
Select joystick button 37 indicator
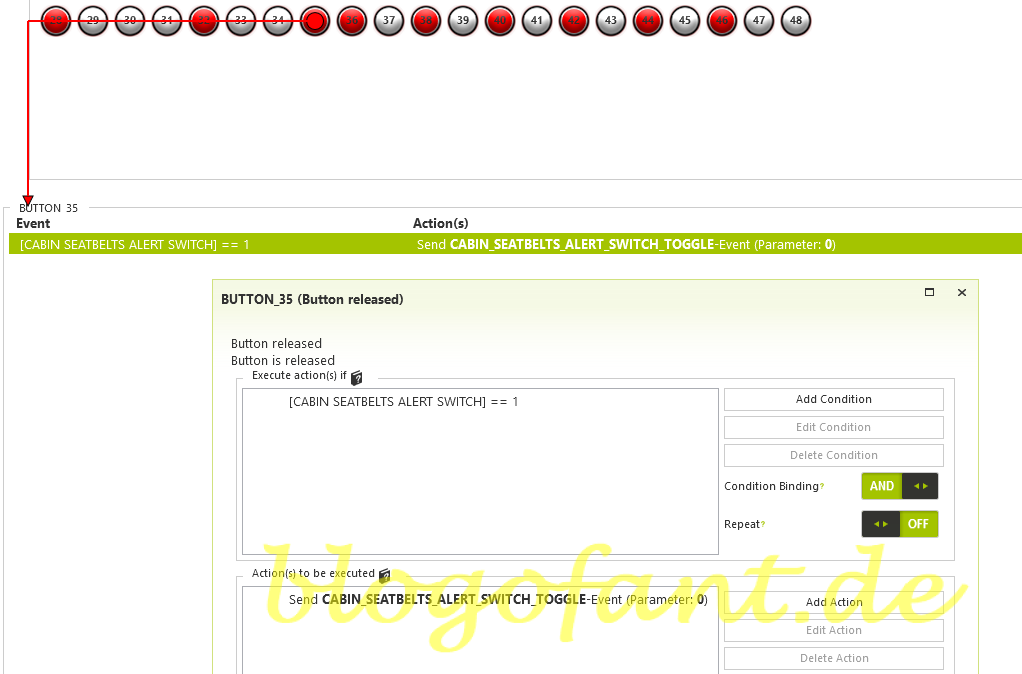389,20
